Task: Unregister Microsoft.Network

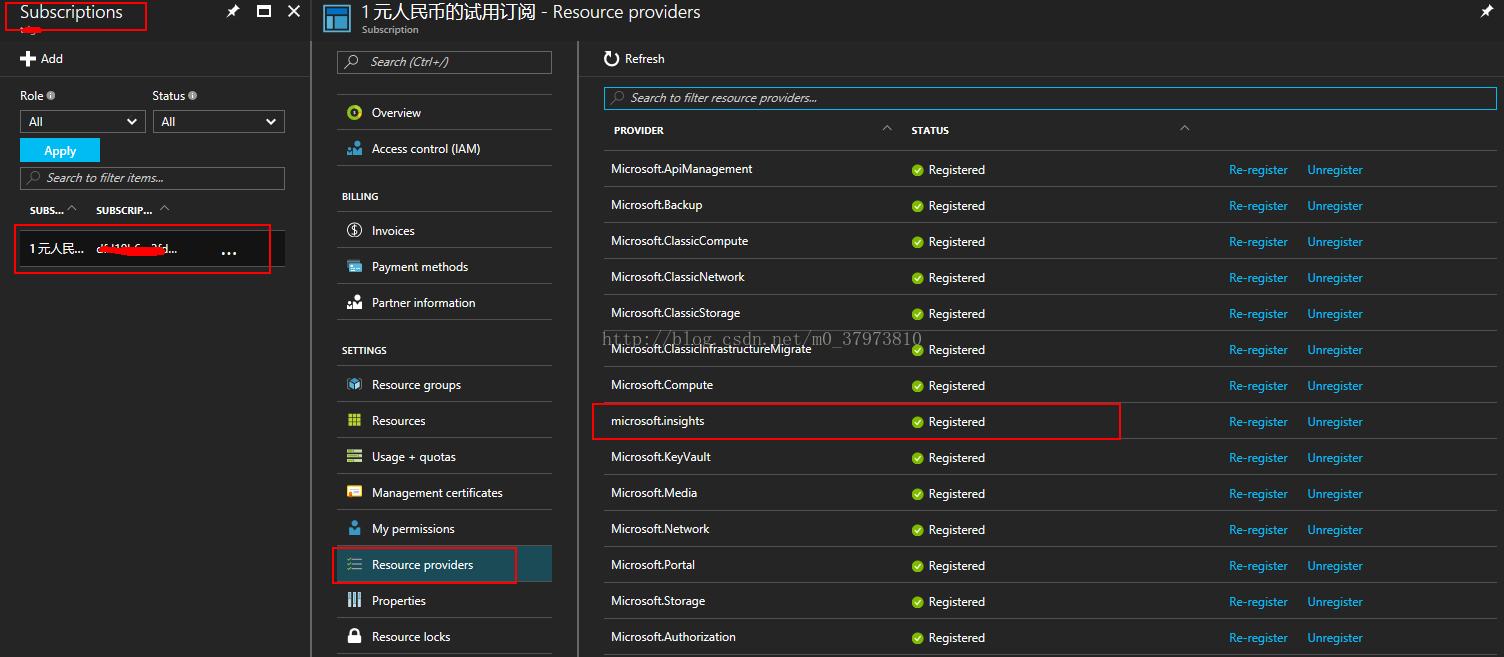Action: pos(1335,530)
